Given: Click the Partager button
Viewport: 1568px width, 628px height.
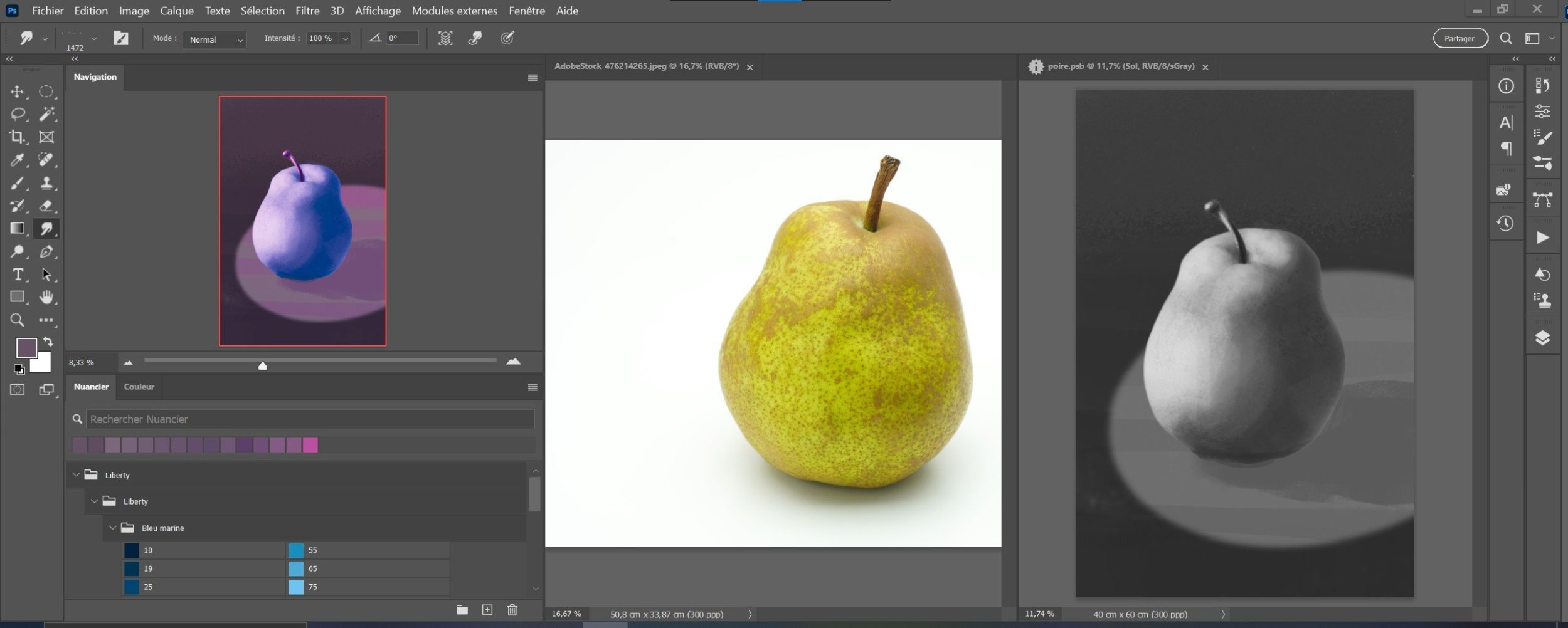Looking at the screenshot, I should 1459,39.
